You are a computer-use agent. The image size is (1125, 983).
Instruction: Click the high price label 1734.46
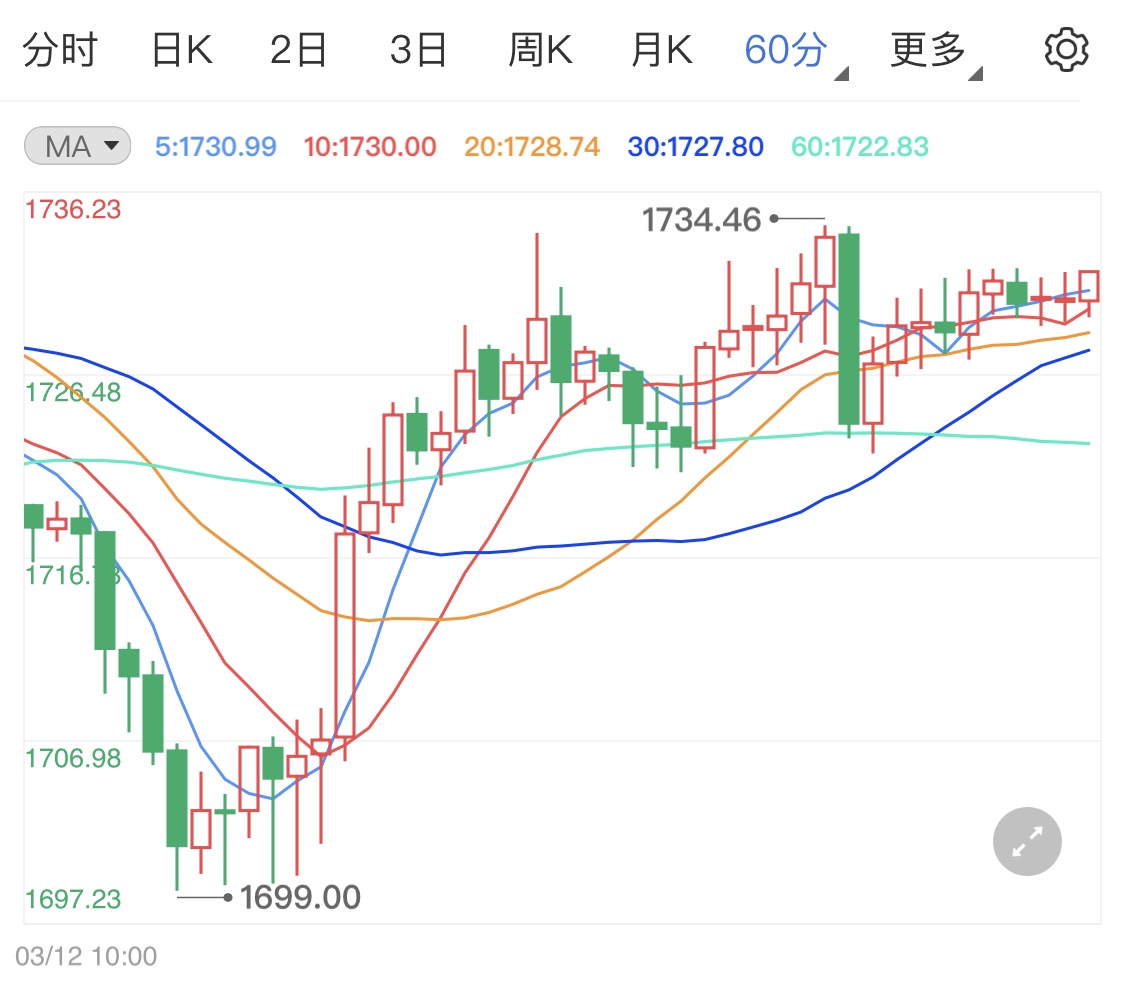click(701, 220)
